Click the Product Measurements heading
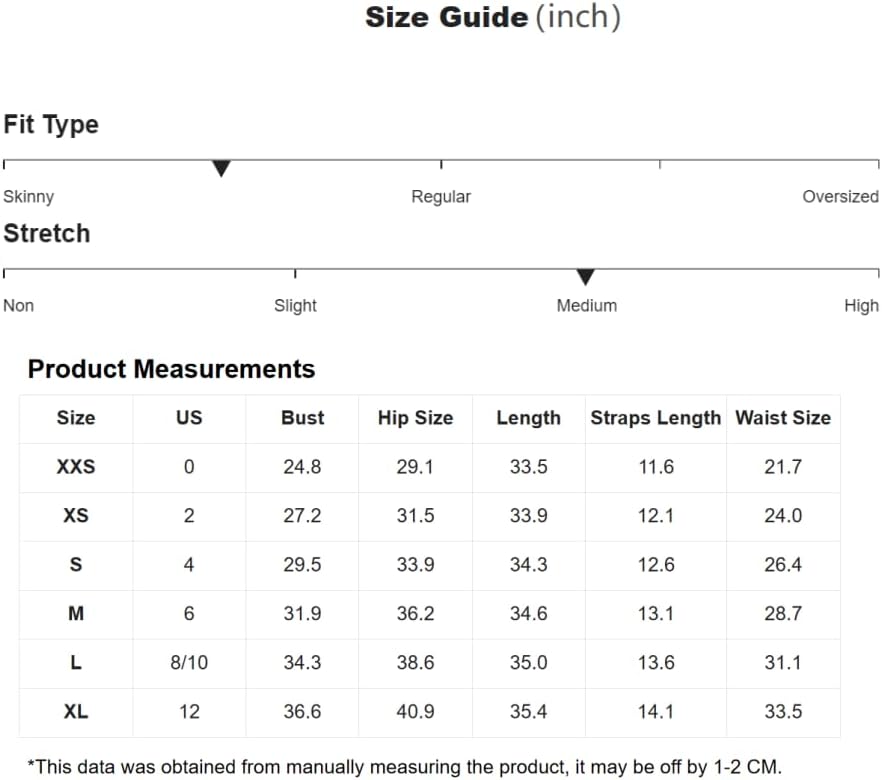 [172, 369]
